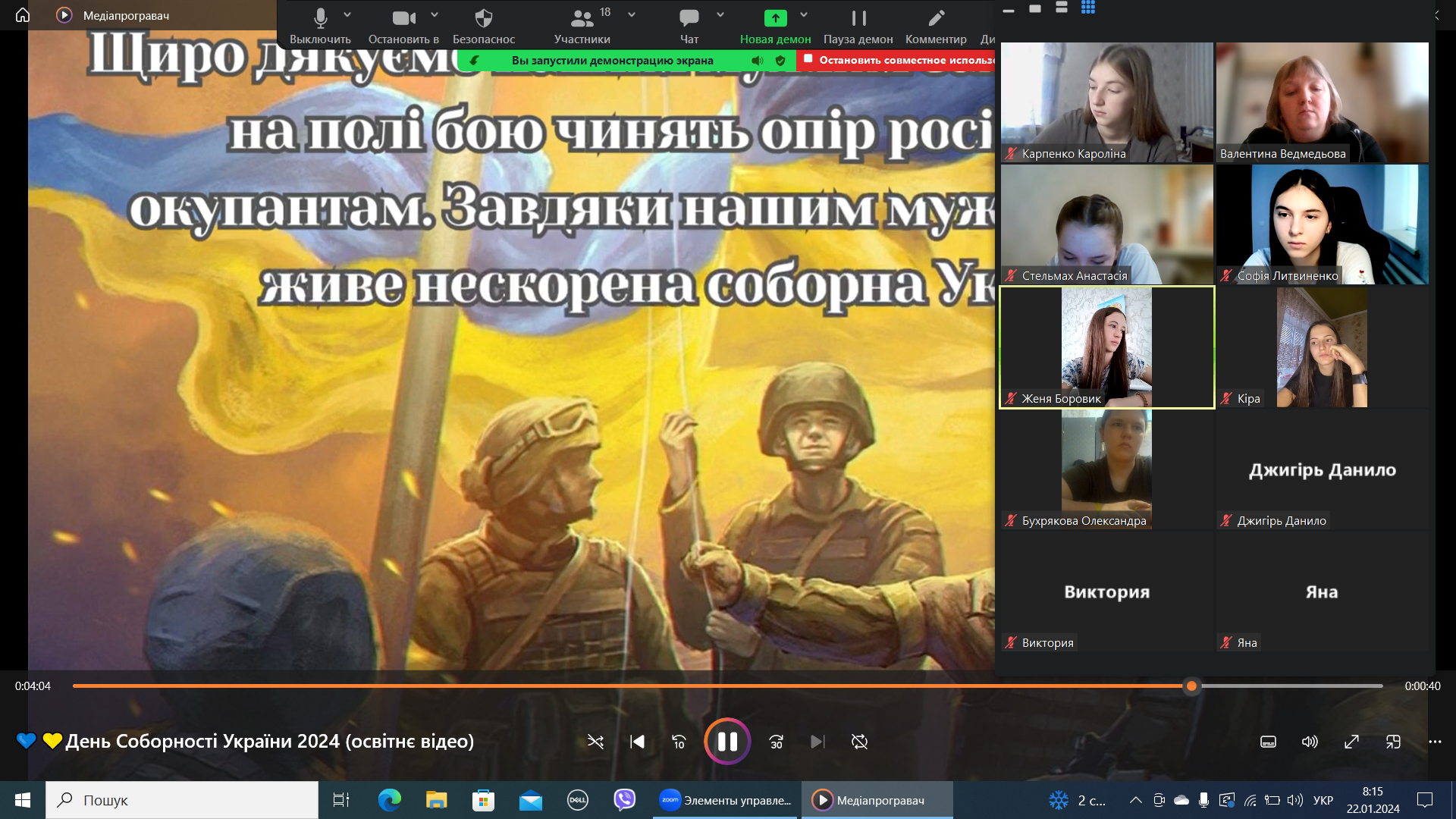Image resolution: width=1456 pixels, height=819 pixels.
Task: Expand the Участники options arrow
Action: [632, 14]
